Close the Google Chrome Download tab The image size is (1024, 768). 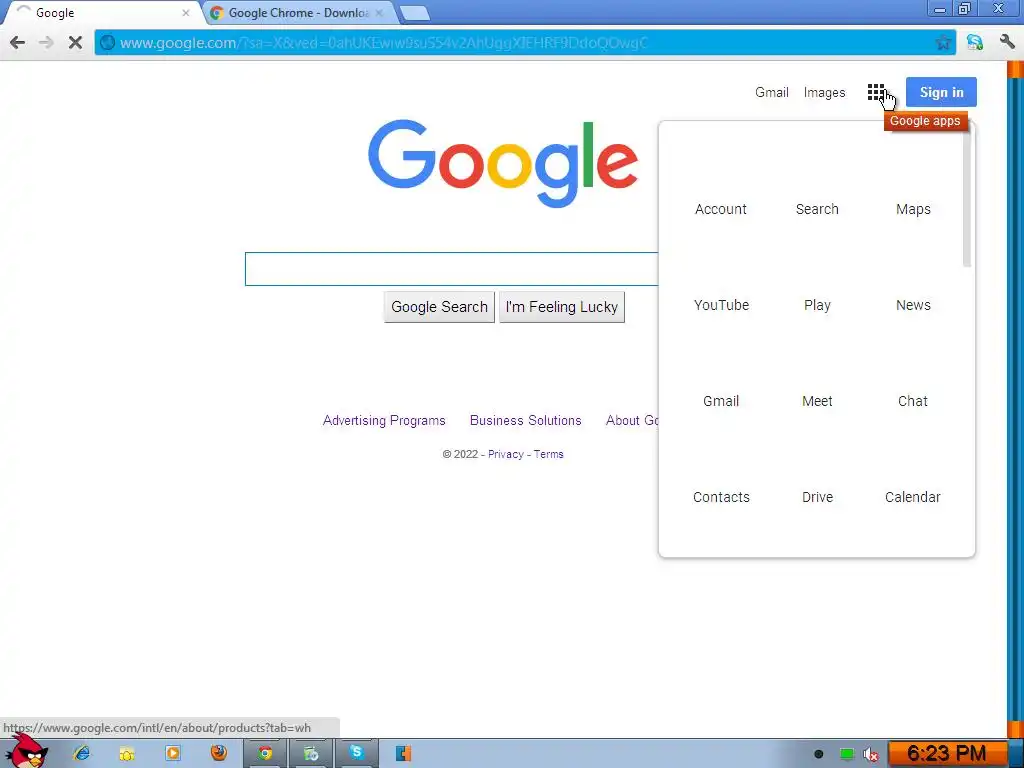[x=379, y=12]
